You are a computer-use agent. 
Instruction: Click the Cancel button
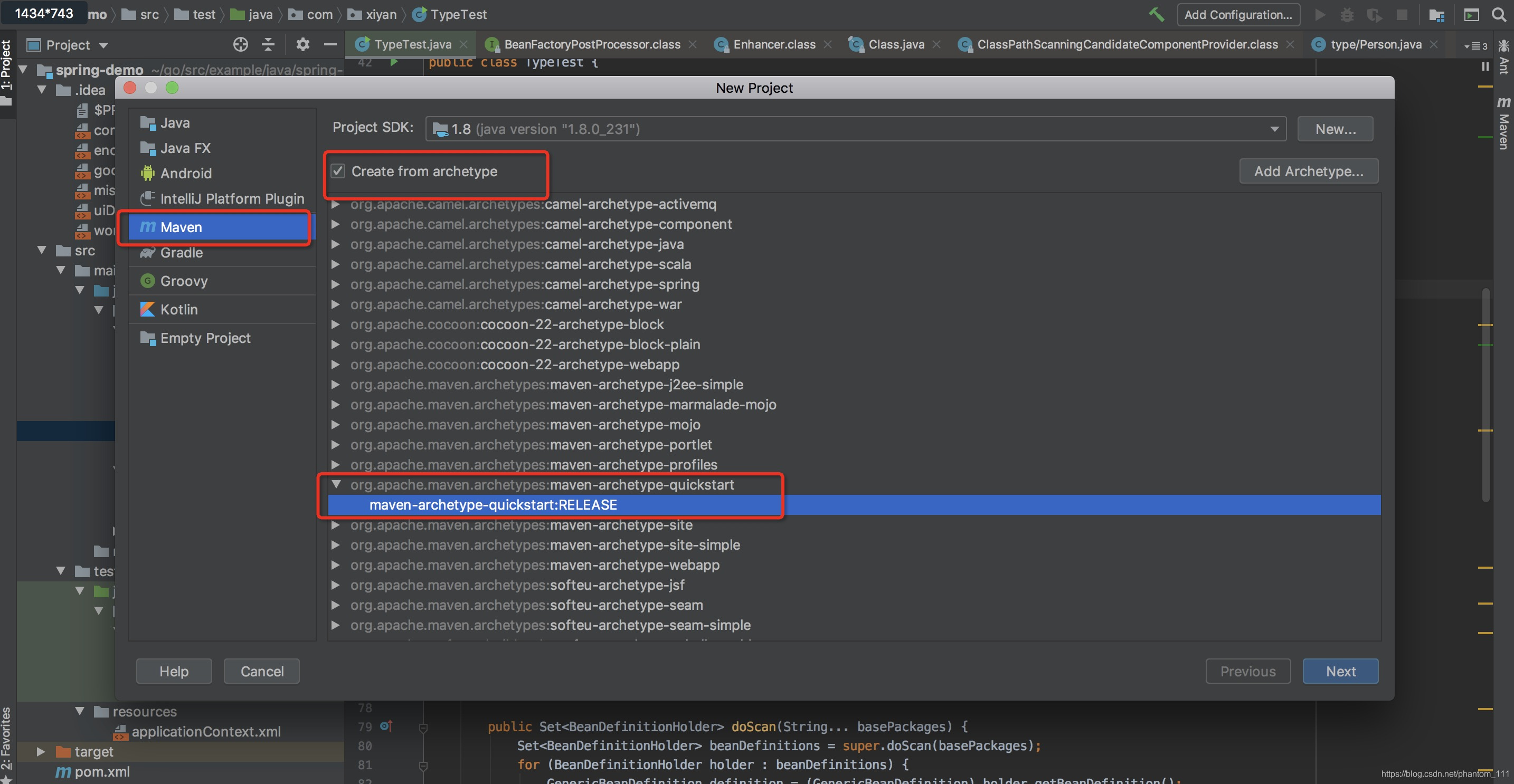pos(261,671)
